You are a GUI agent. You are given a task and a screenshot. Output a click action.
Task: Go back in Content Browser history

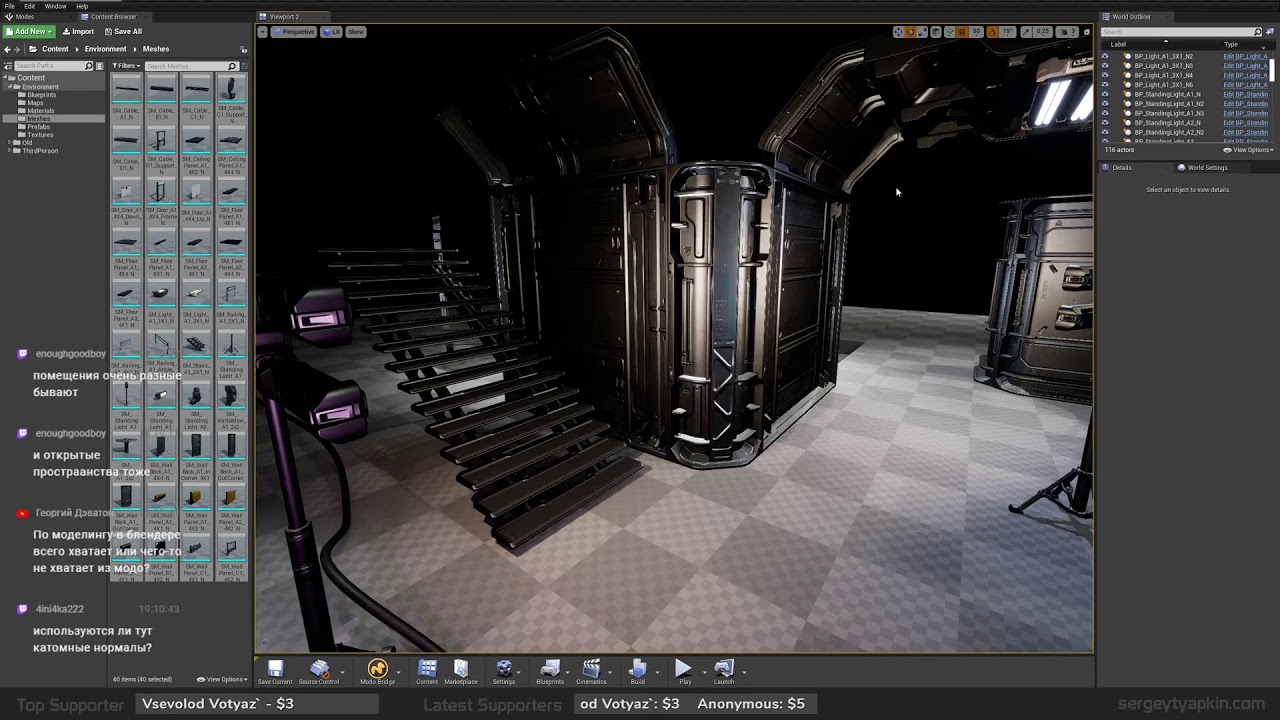(7, 49)
